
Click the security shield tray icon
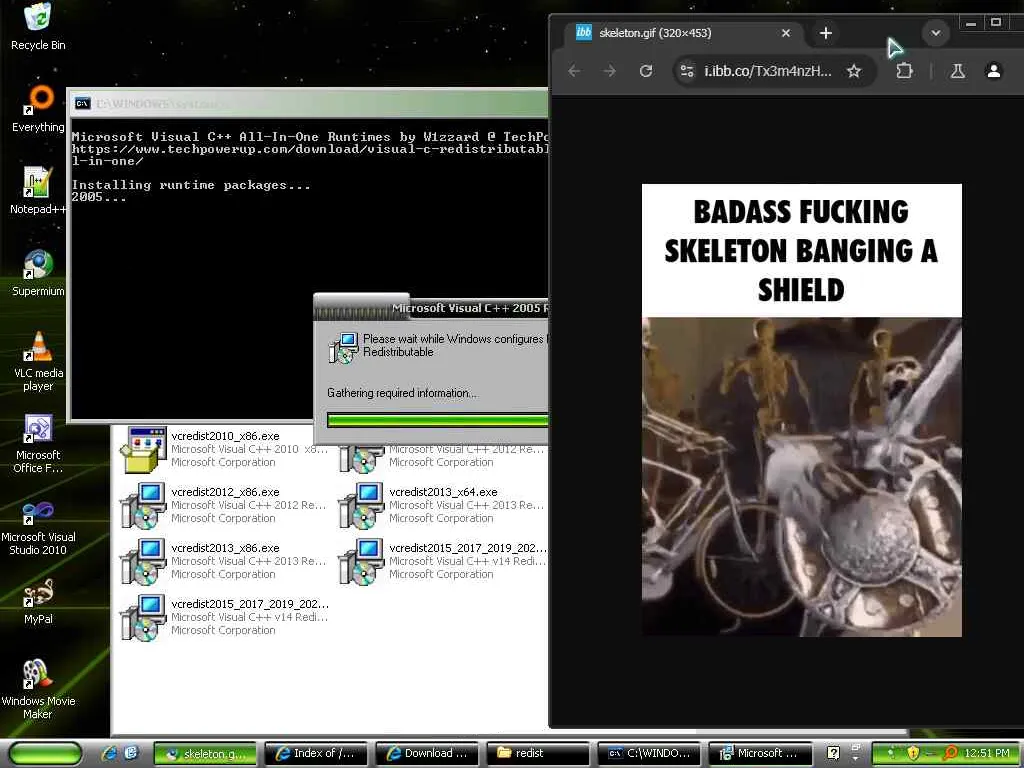pos(913,753)
